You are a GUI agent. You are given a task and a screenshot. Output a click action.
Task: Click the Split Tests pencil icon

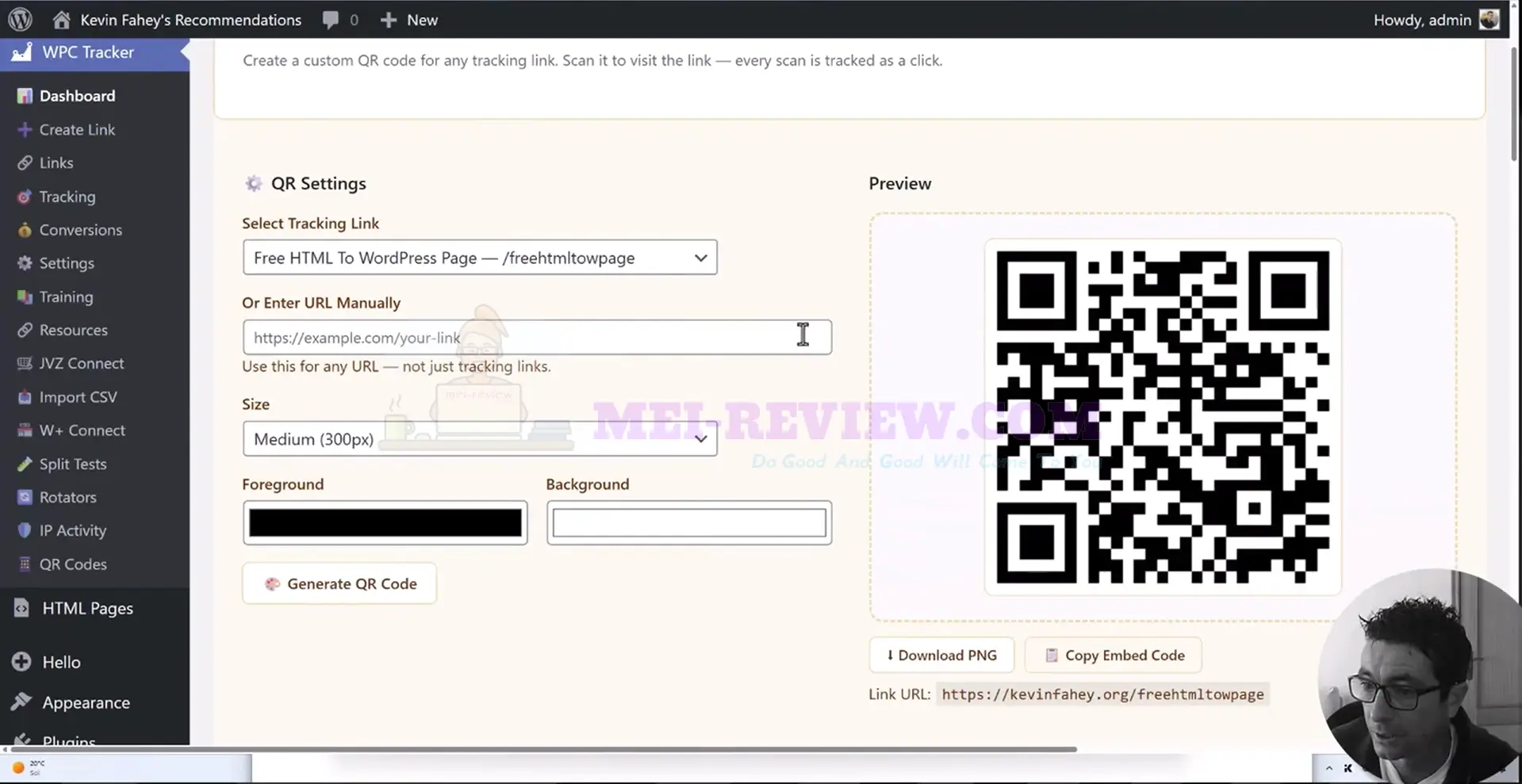coord(25,464)
